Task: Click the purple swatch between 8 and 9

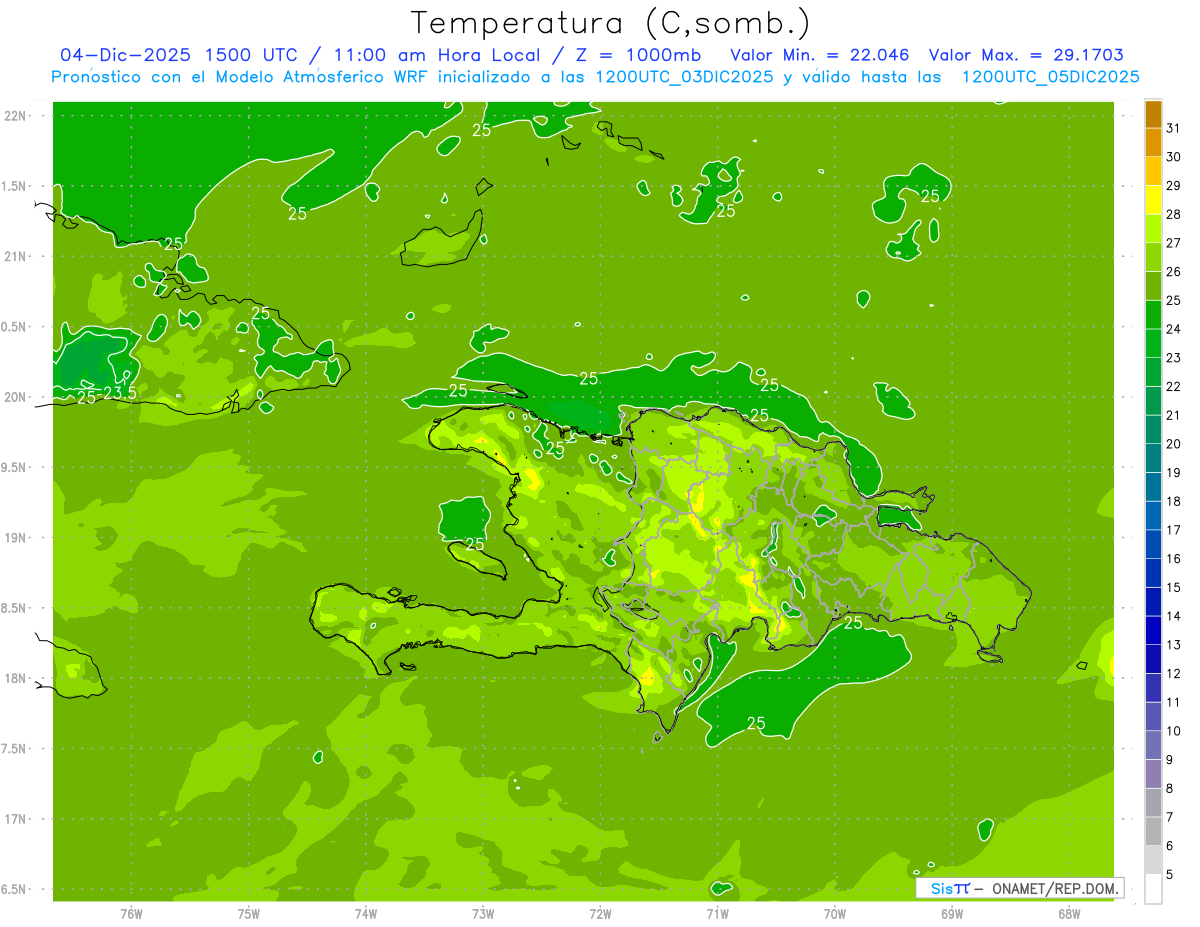Action: (x=1153, y=774)
